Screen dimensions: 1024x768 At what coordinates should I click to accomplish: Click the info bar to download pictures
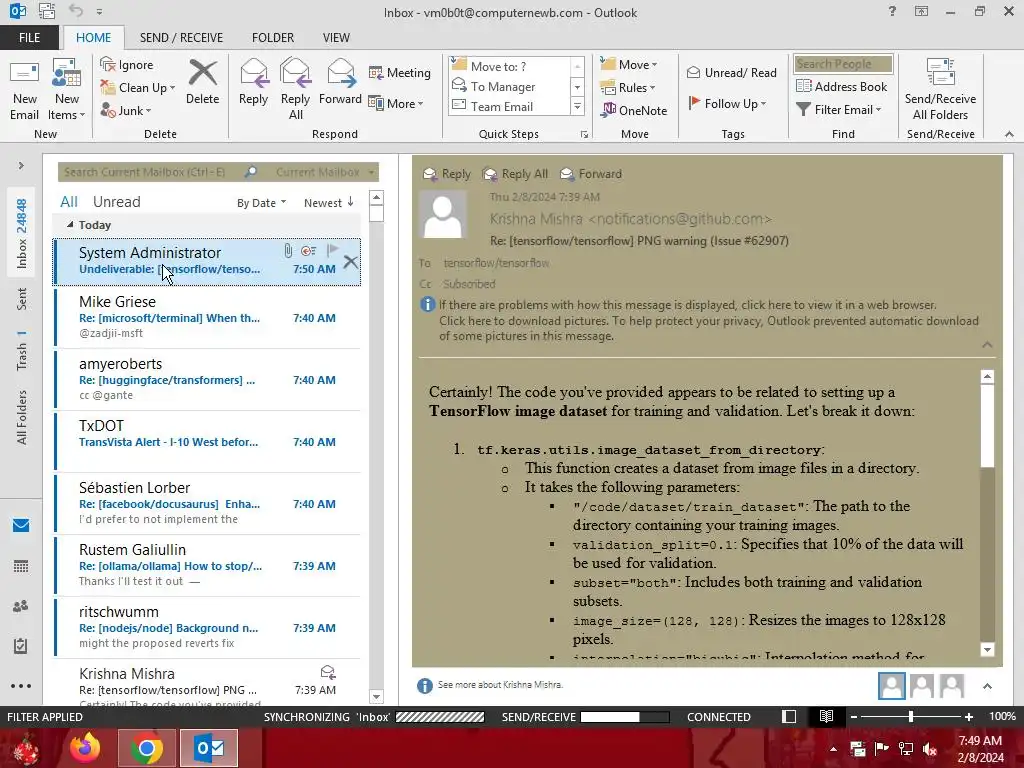709,321
